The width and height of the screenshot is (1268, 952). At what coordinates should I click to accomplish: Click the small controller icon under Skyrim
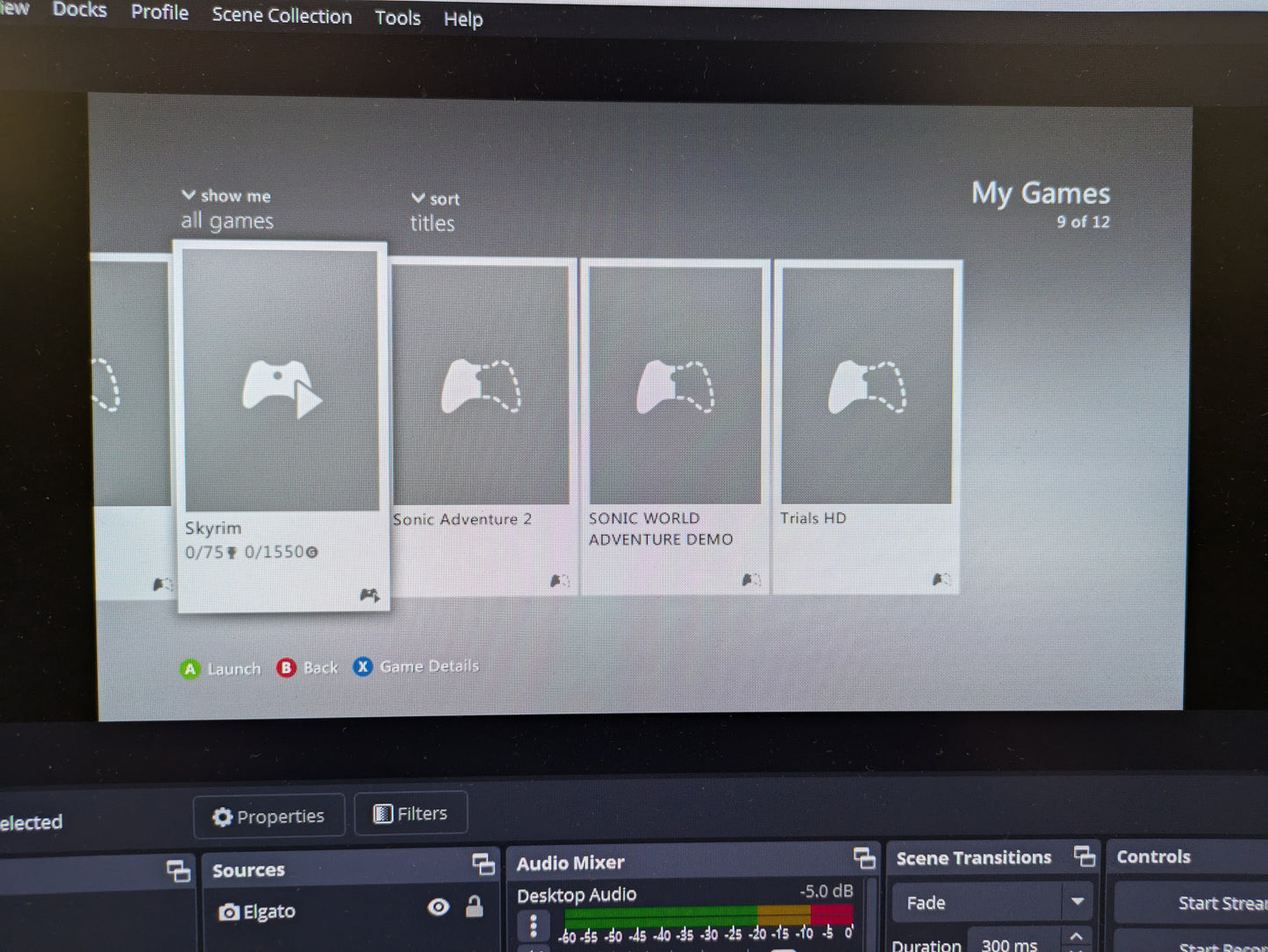pyautogui.click(x=369, y=596)
